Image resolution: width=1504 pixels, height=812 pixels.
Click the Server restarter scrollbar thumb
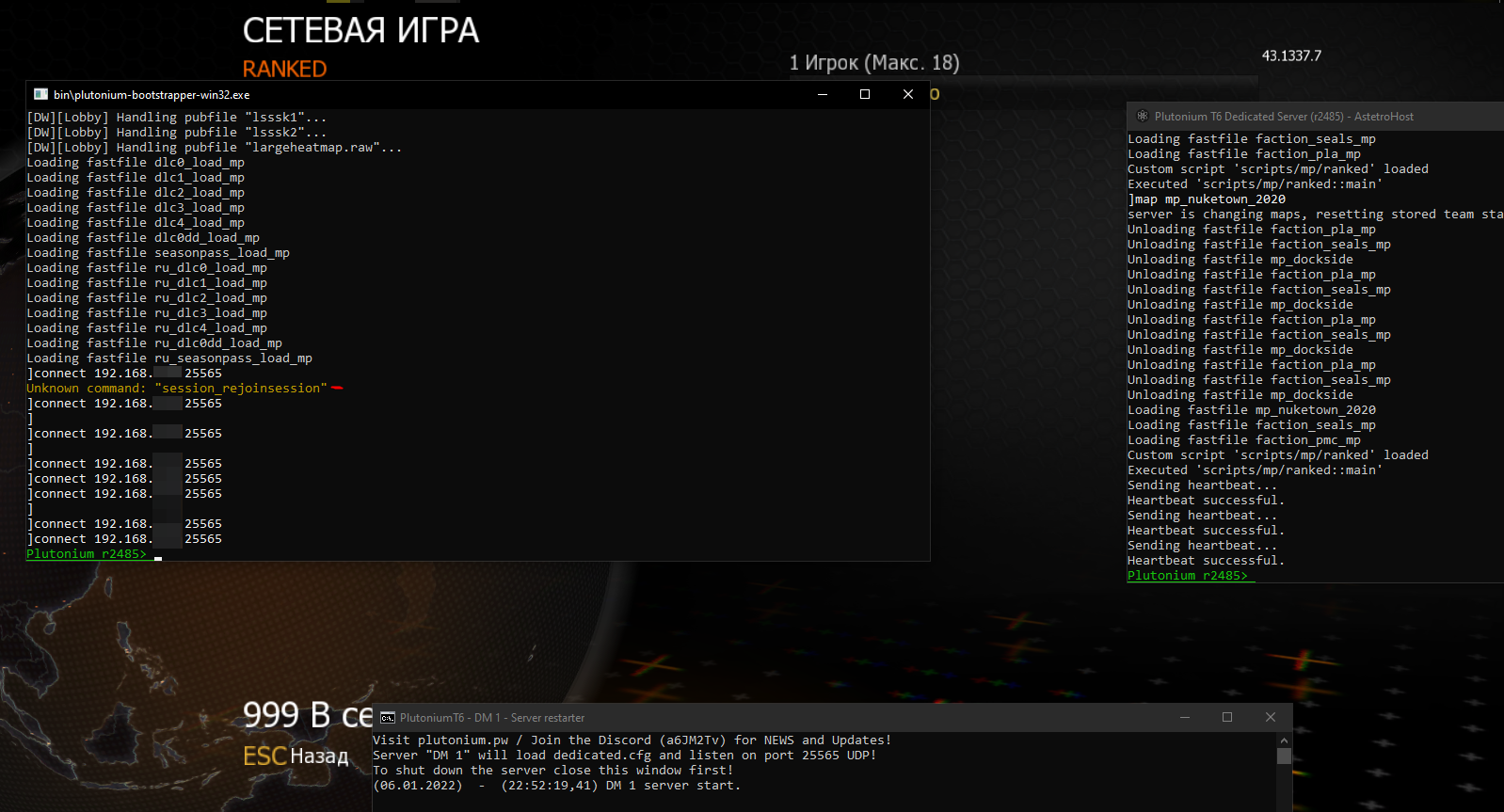tap(1284, 756)
